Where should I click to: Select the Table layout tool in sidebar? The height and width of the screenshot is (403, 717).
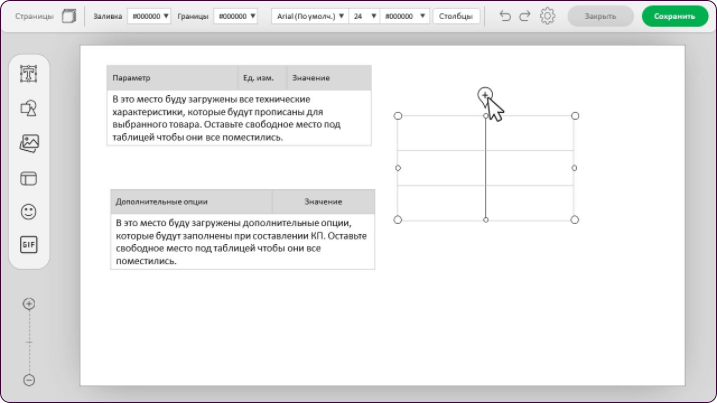click(29, 178)
